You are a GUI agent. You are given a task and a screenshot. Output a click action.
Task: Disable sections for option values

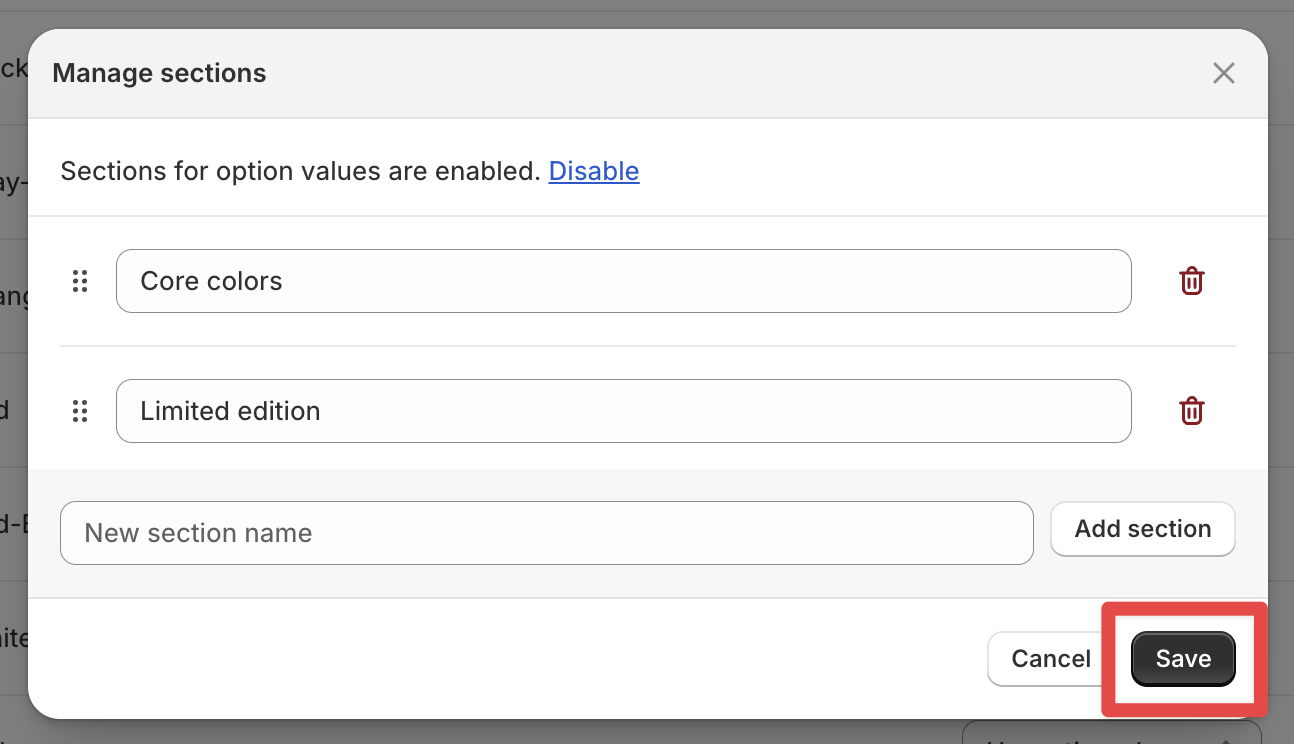click(x=593, y=171)
